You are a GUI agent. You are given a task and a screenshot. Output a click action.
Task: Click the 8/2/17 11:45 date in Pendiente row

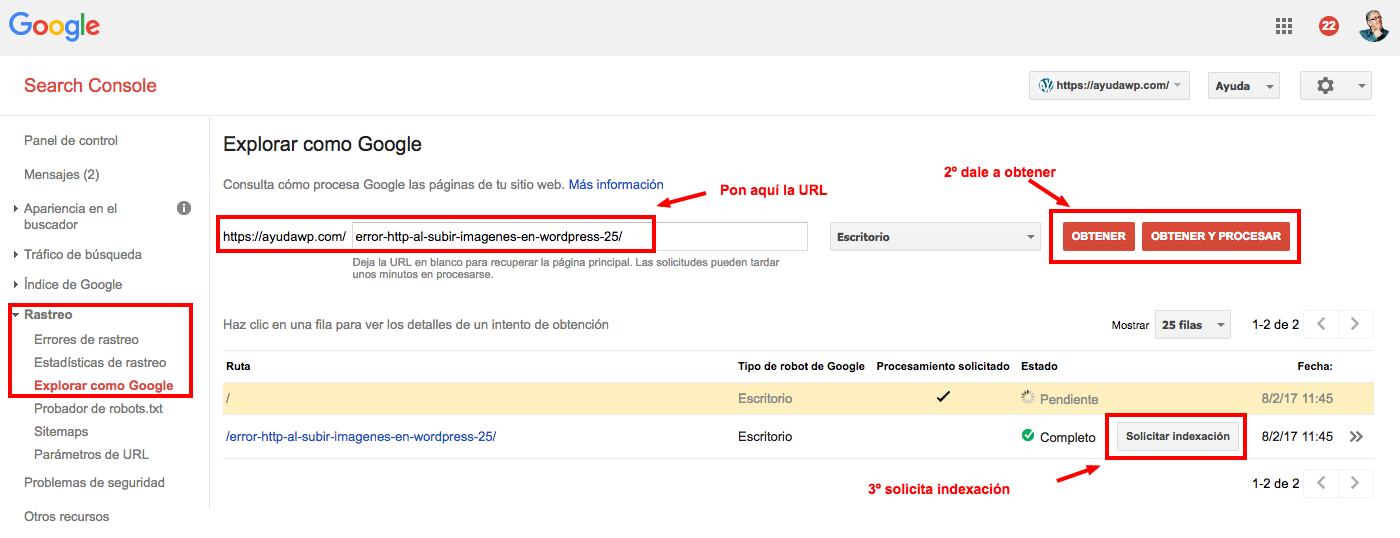1297,398
